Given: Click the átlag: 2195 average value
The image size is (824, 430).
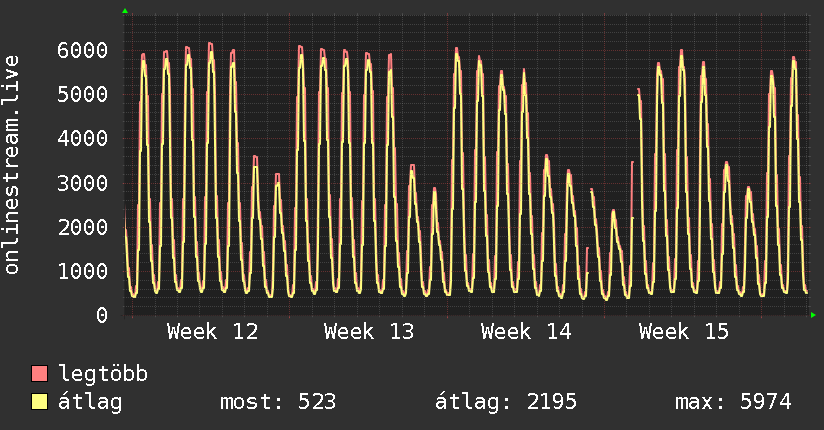Looking at the screenshot, I should (506, 402).
